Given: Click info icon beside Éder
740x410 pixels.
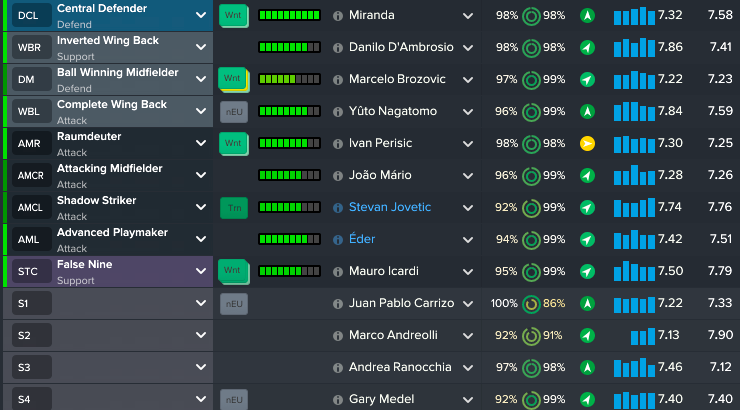Looking at the screenshot, I should click(337, 240).
